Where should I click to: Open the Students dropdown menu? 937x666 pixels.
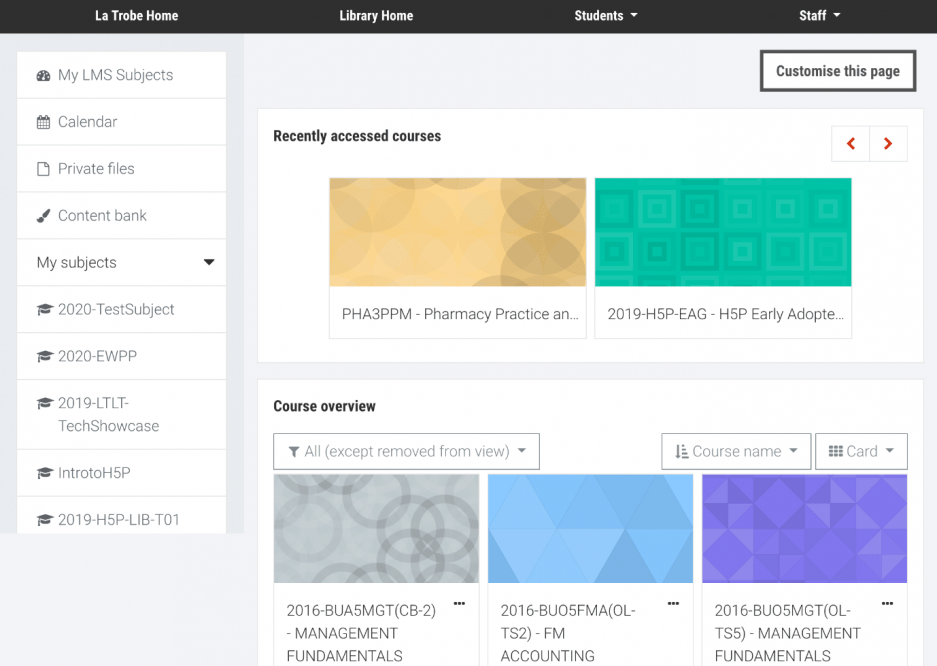605,16
